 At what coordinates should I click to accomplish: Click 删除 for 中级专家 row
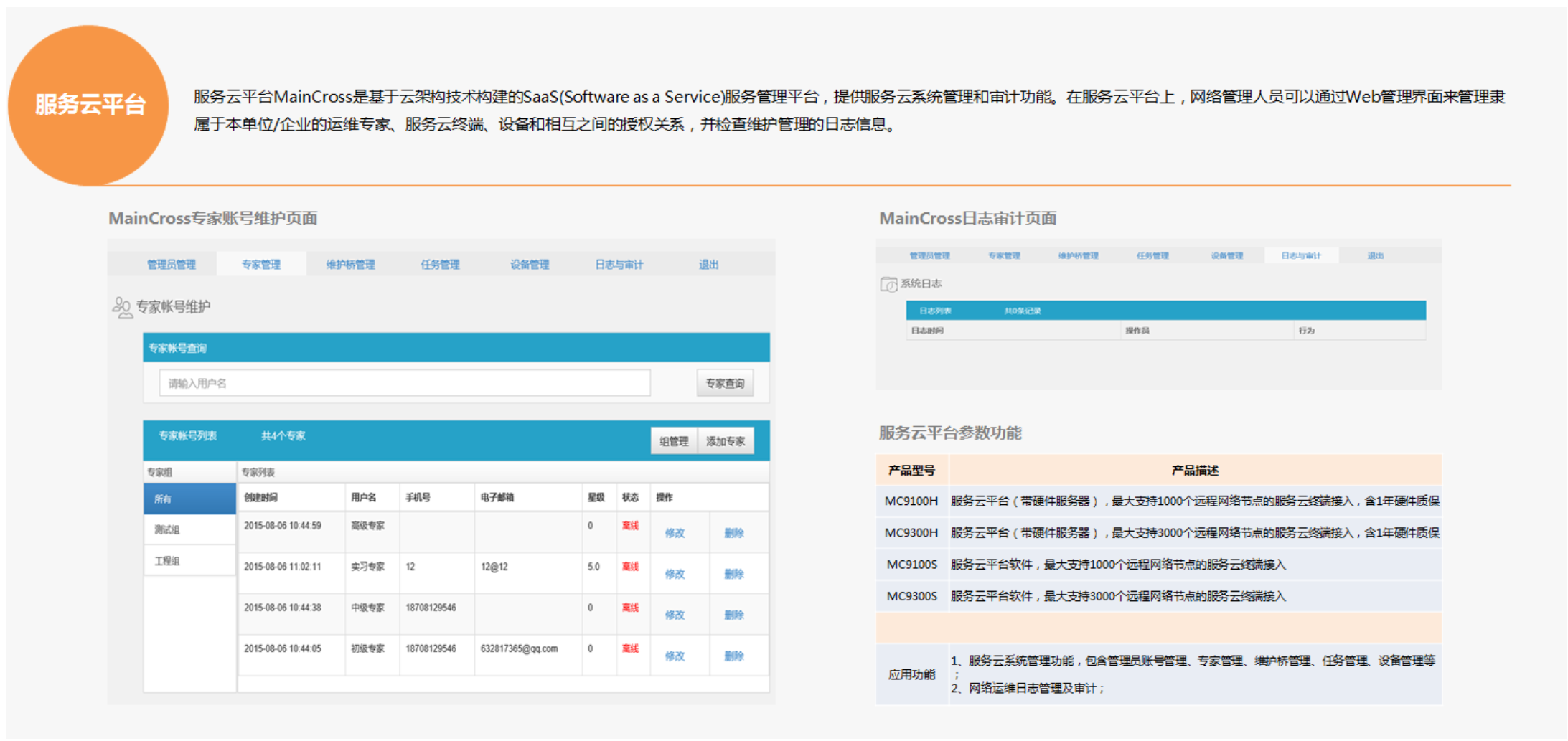click(734, 615)
